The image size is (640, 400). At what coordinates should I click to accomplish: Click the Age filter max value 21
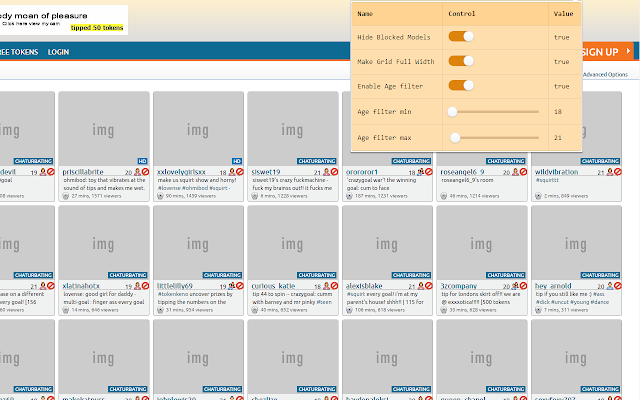tap(558, 138)
